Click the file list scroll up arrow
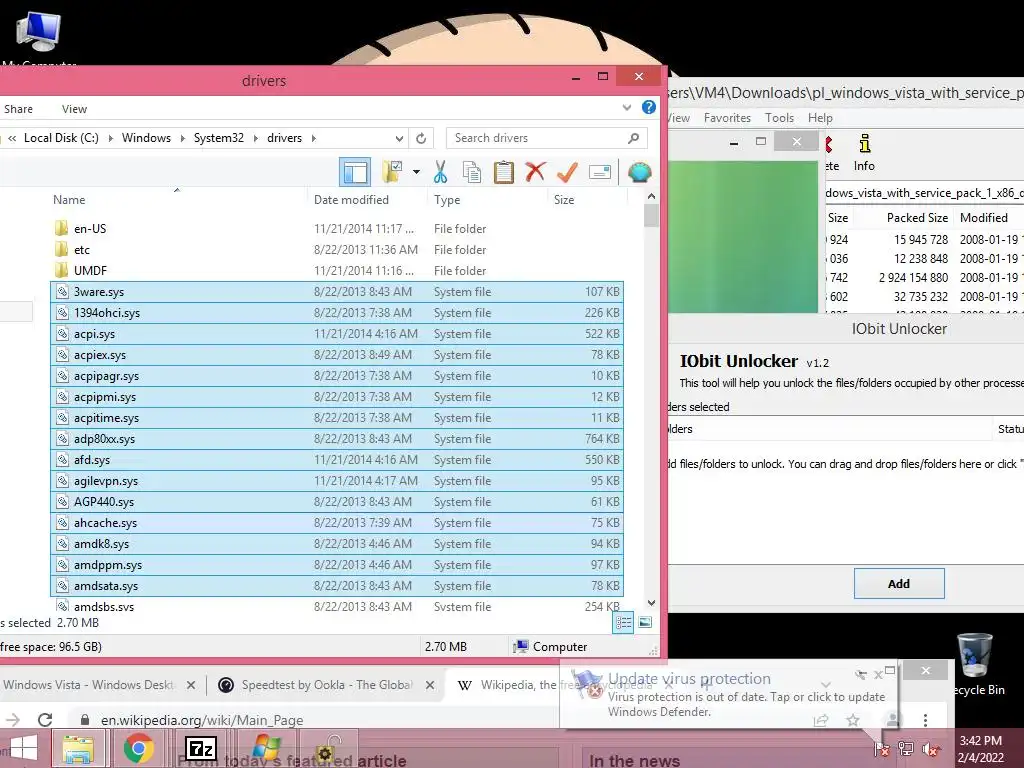This screenshot has width=1024, height=768. click(651, 197)
